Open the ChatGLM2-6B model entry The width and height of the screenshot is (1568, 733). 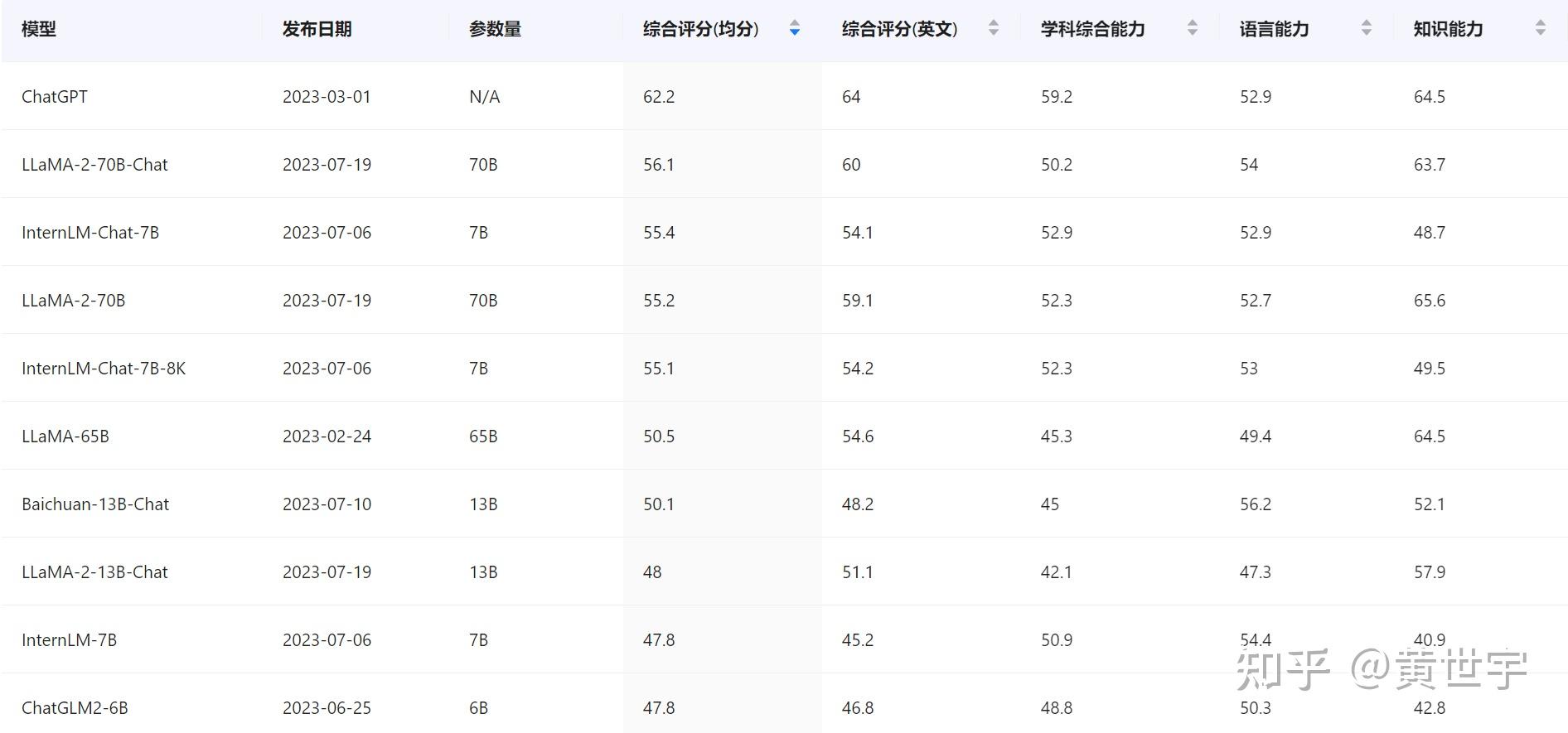(75, 708)
